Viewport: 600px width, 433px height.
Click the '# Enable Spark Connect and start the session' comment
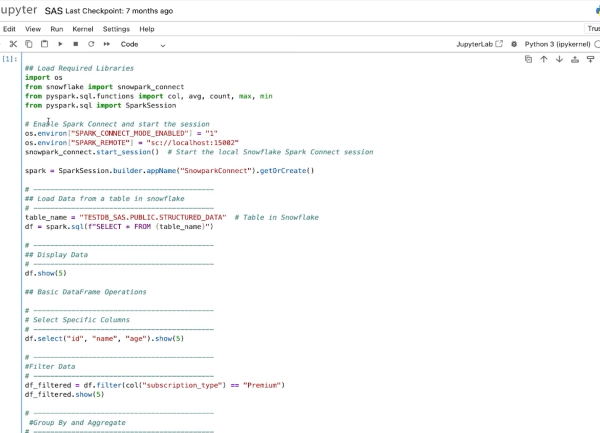pos(117,124)
